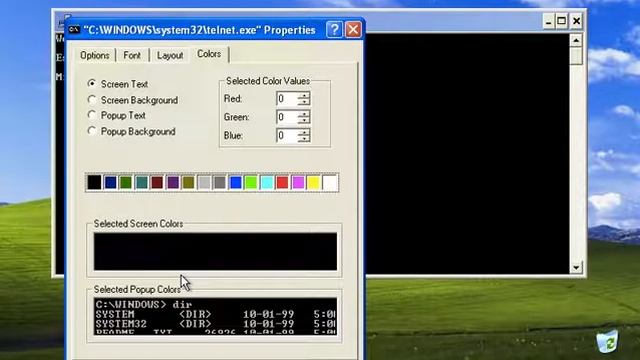The width and height of the screenshot is (640, 360).
Task: Decrease the Green color value with down arrow
Action: coord(304,120)
